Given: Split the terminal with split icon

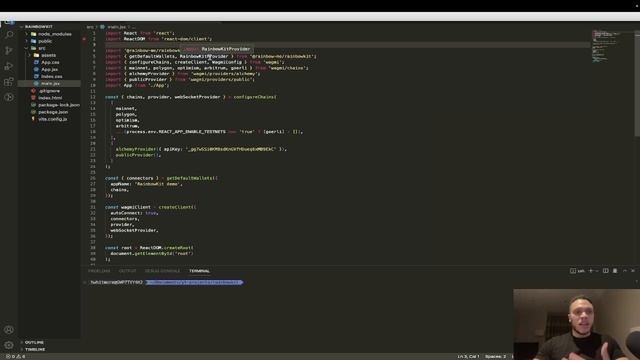Looking at the screenshot, I should [x=606, y=271].
